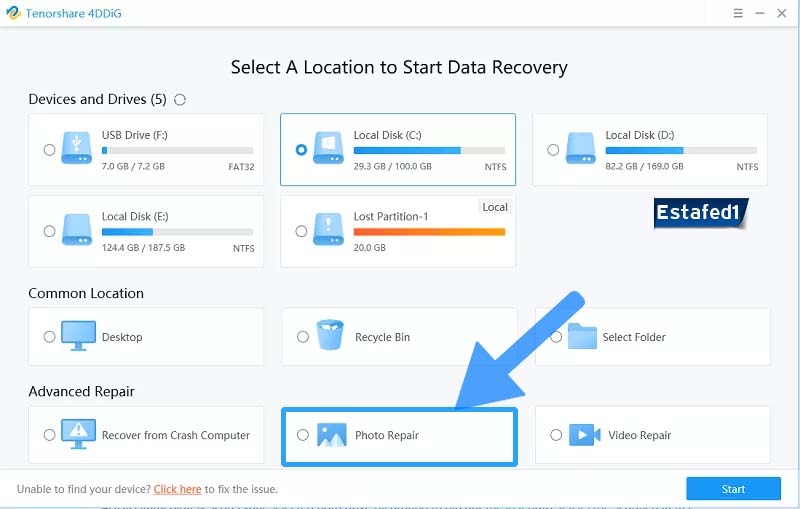The width and height of the screenshot is (800, 509).
Task: Click the Lost Partition-1 orange usage bar
Action: (x=429, y=232)
